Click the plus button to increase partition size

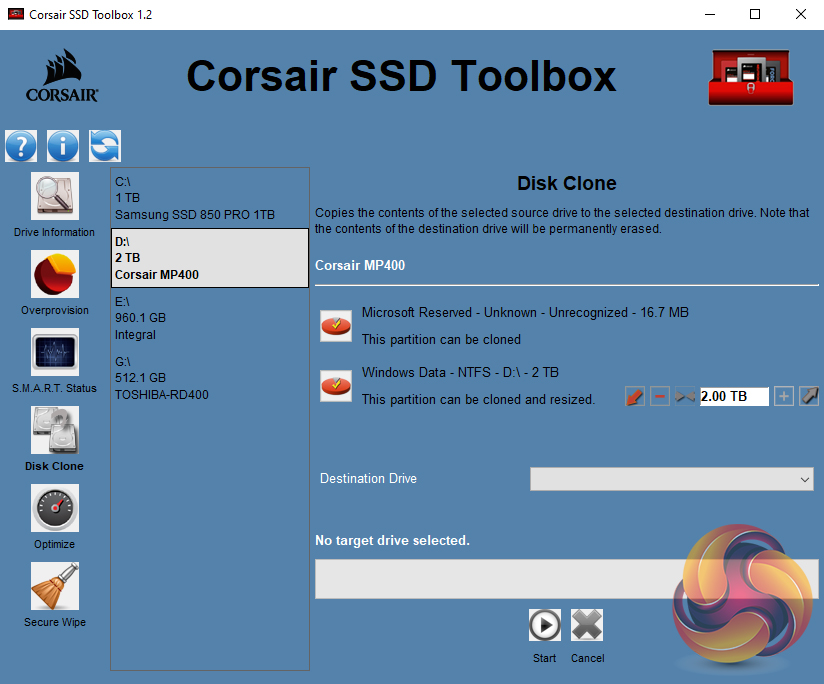[x=784, y=397]
